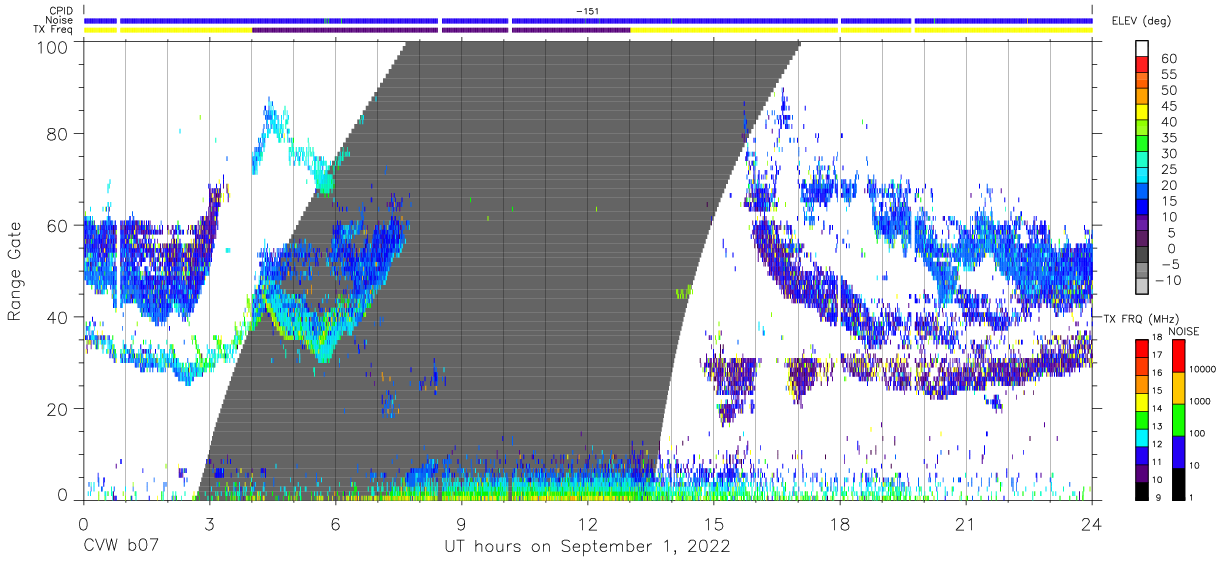The width and height of the screenshot is (1228, 567).
Task: Click the '3' UT hours tick label
Action: 209,524
